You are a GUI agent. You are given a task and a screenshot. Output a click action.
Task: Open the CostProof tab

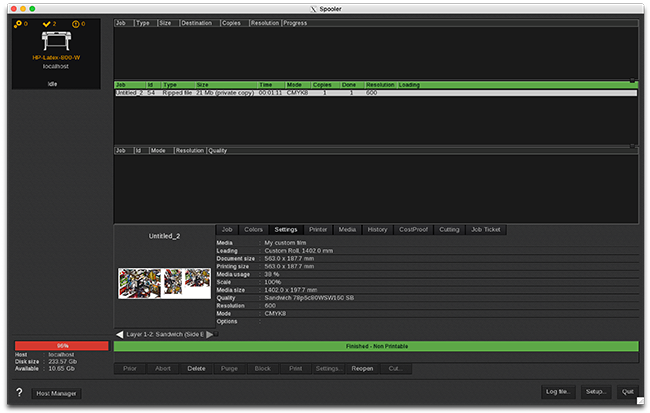[412, 229]
